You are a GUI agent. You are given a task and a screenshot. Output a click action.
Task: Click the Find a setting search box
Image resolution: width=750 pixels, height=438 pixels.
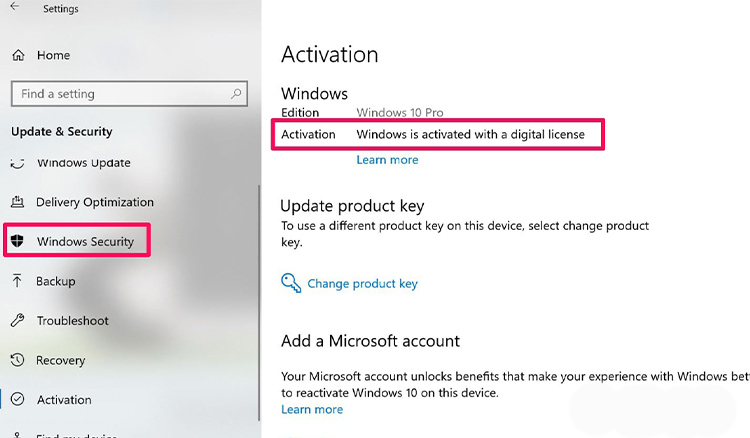pyautogui.click(x=120, y=94)
